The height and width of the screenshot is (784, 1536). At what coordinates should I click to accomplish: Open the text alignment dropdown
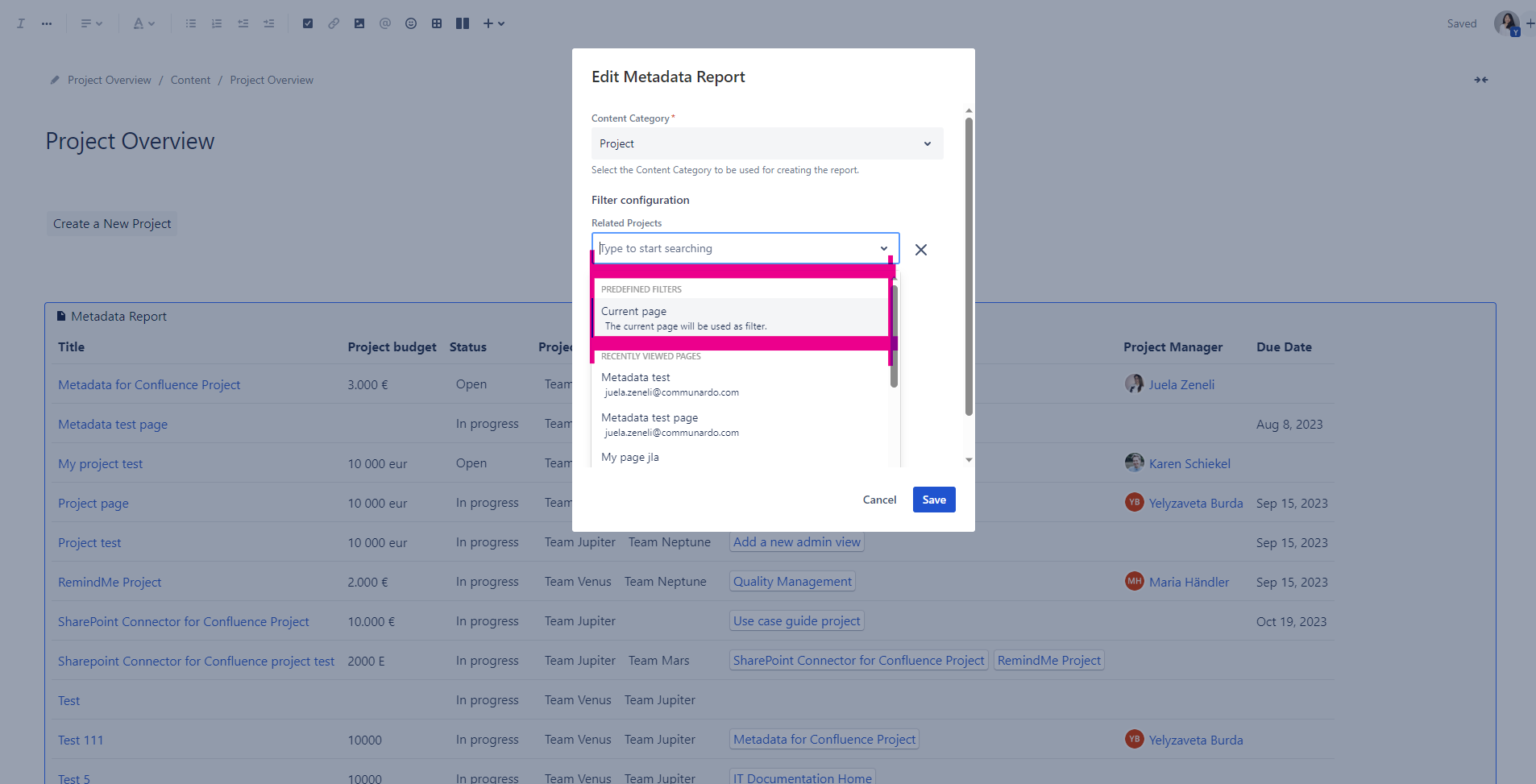pyautogui.click(x=91, y=23)
